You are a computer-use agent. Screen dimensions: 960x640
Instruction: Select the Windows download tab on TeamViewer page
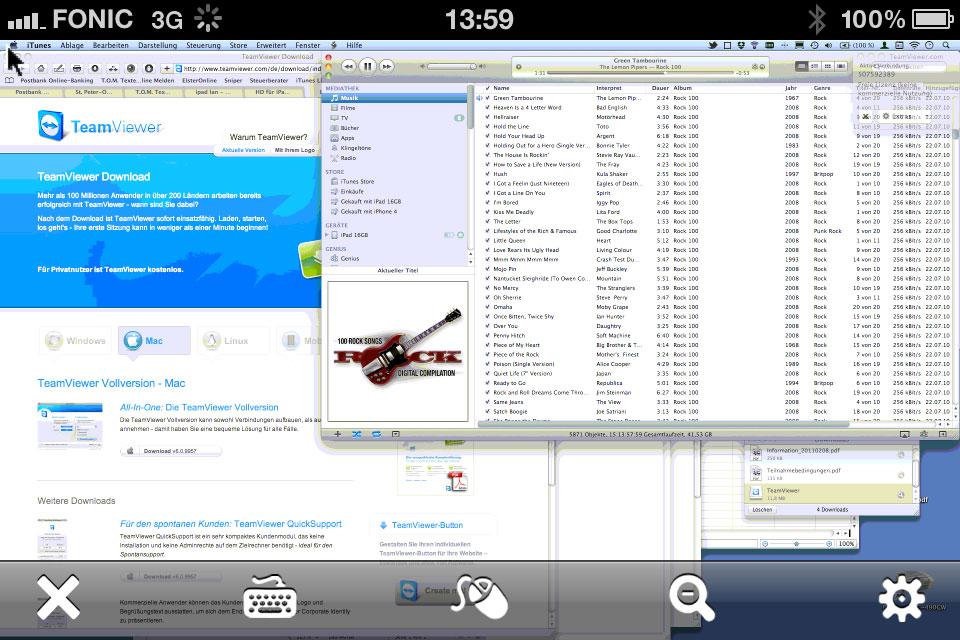75,341
